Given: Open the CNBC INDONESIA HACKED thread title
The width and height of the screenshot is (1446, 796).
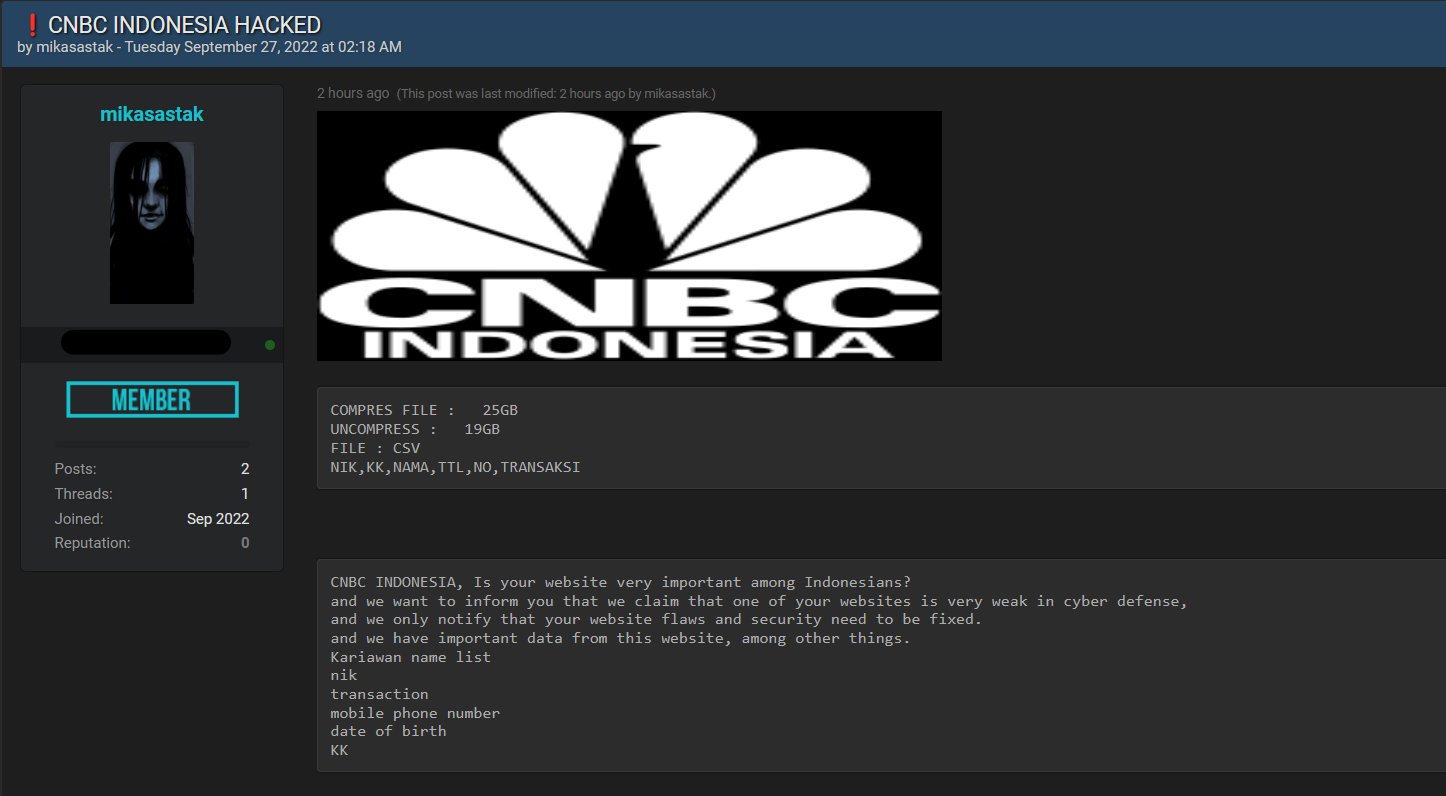Looking at the screenshot, I should tap(185, 24).
